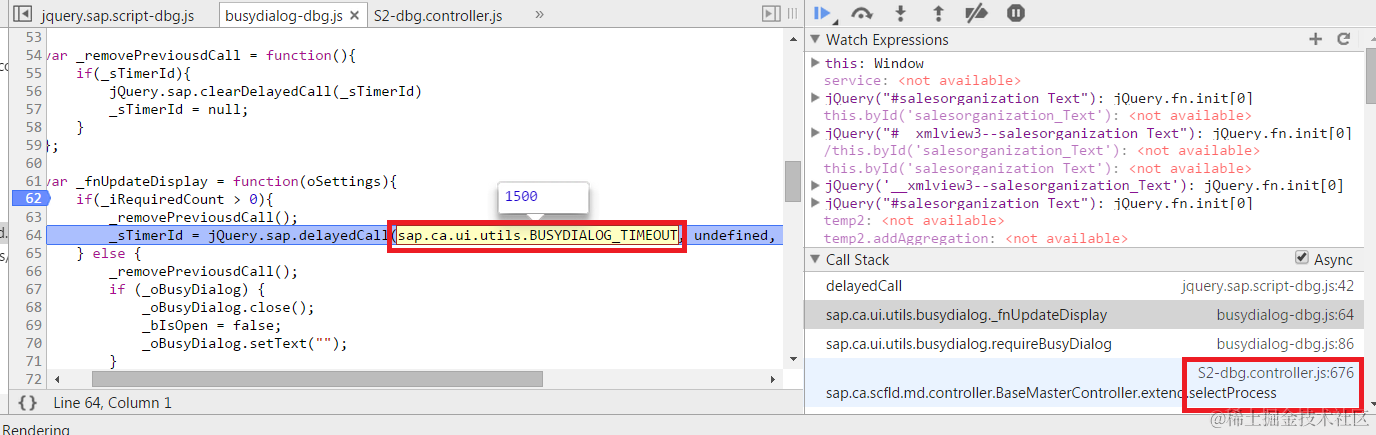Open busydialog-dbg.js:64 source link
1376x435 pixels.
1285,315
